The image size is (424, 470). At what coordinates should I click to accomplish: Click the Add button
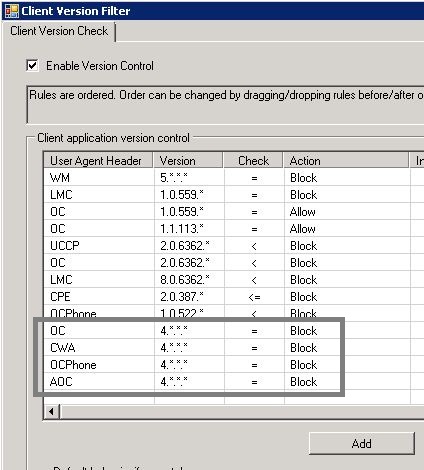point(362,444)
